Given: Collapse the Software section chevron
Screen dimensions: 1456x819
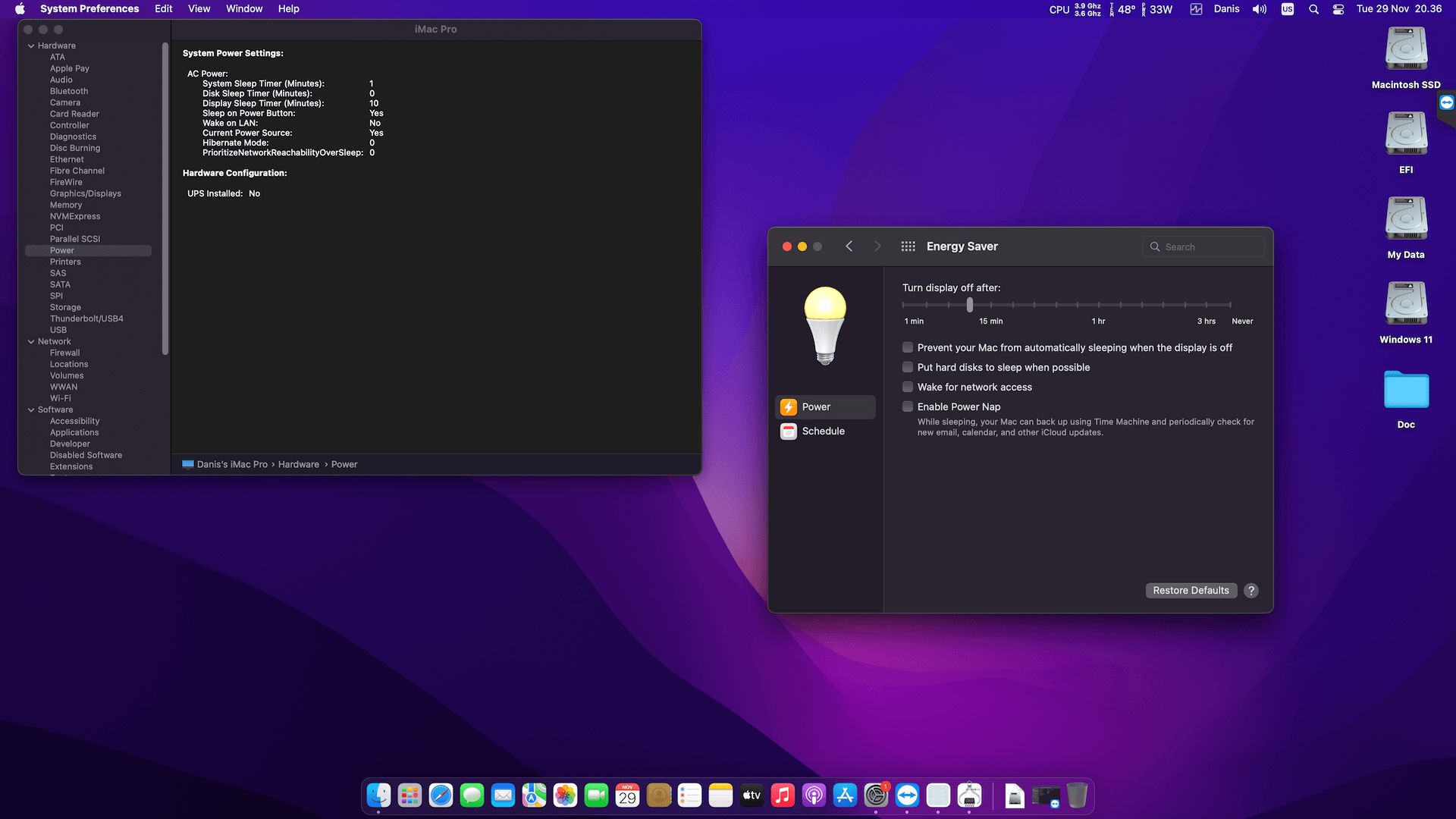Looking at the screenshot, I should tap(31, 410).
